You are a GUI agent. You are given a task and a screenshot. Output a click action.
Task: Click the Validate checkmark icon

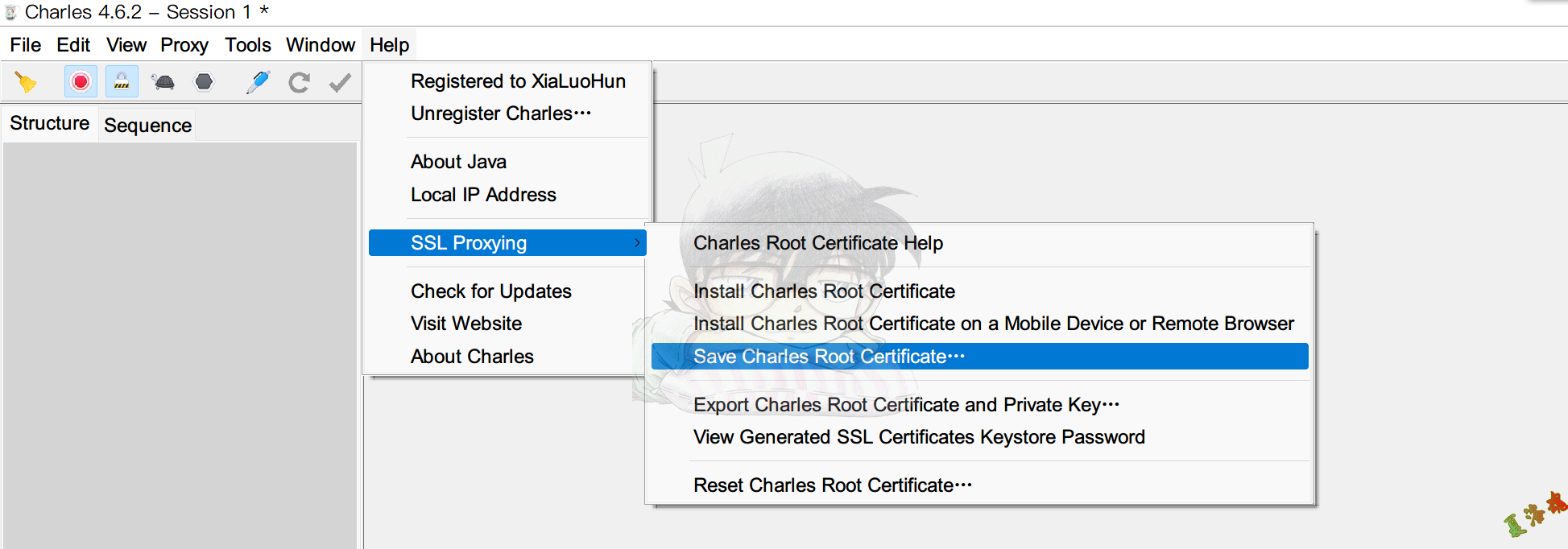[x=340, y=82]
